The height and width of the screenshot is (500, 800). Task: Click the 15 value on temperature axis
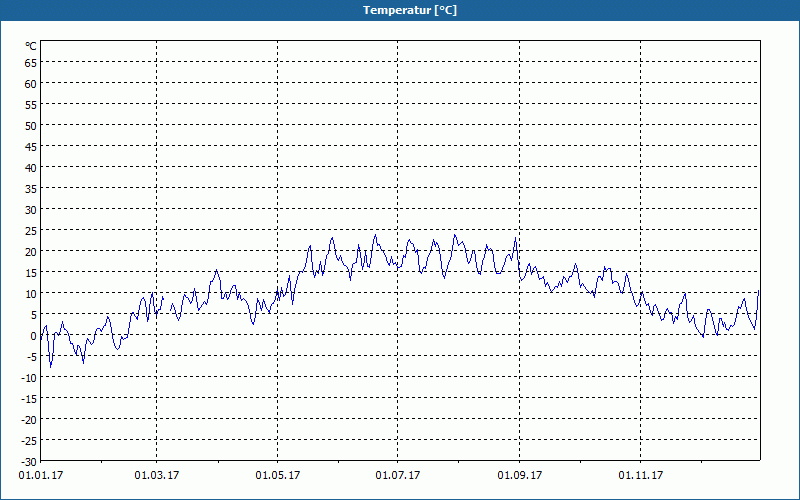click(31, 273)
